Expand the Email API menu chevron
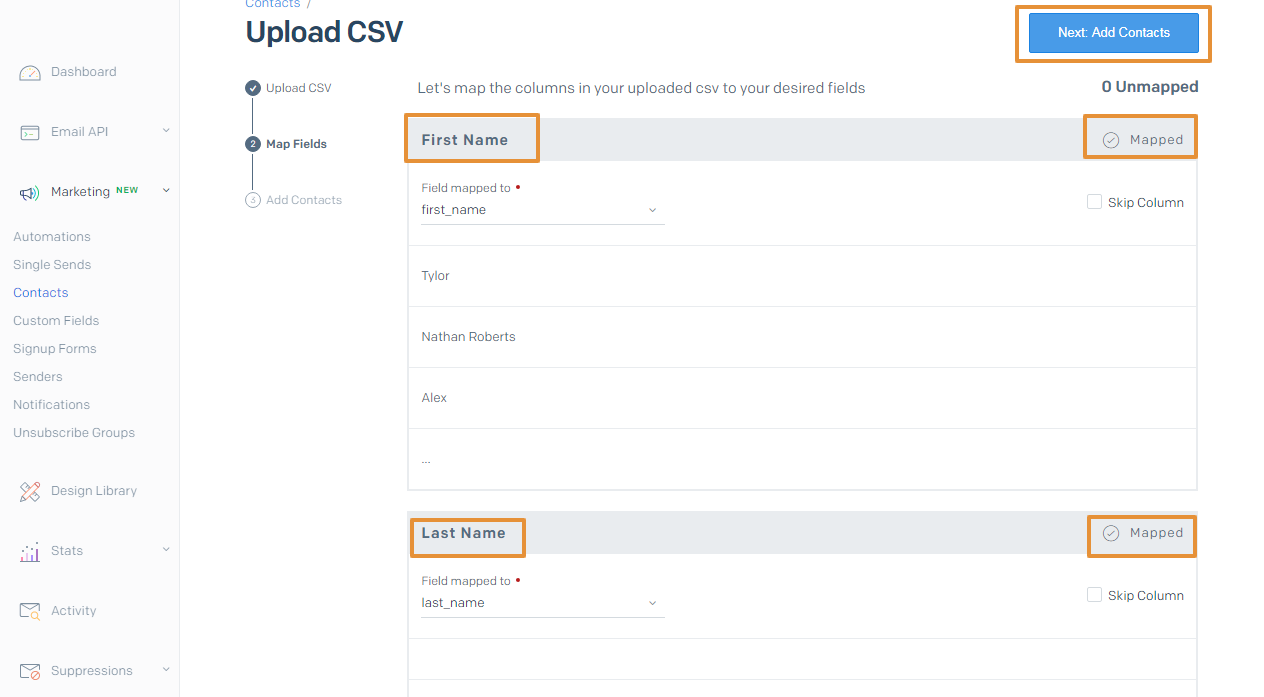Image resolution: width=1264 pixels, height=697 pixels. (x=166, y=131)
